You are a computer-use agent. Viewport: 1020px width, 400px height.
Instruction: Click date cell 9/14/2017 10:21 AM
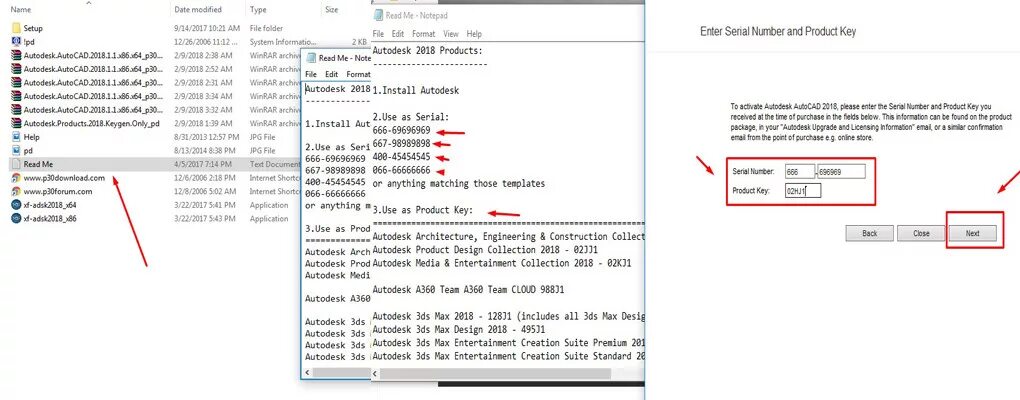[207, 28]
